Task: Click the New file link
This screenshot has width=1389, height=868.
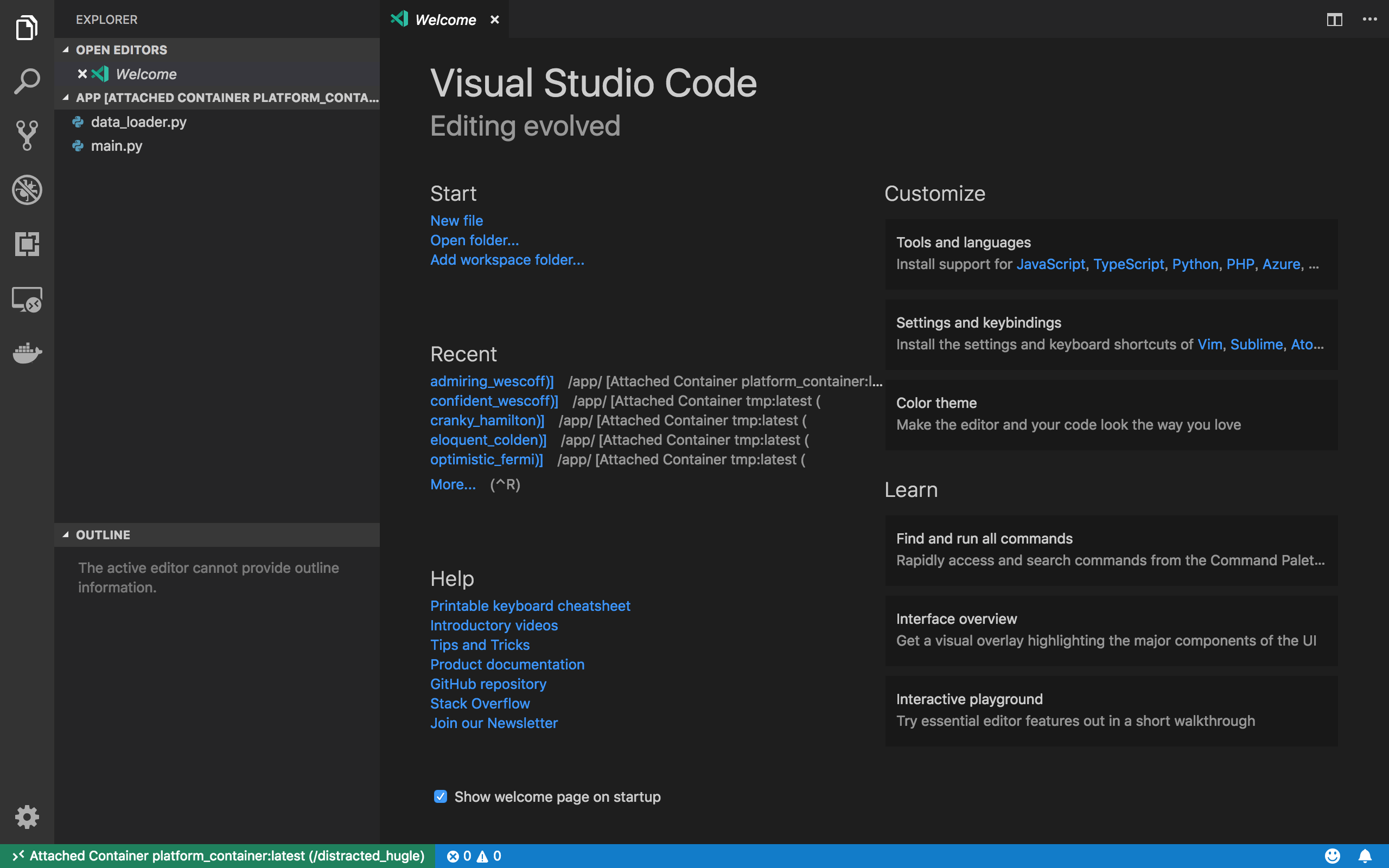Action: click(x=456, y=220)
